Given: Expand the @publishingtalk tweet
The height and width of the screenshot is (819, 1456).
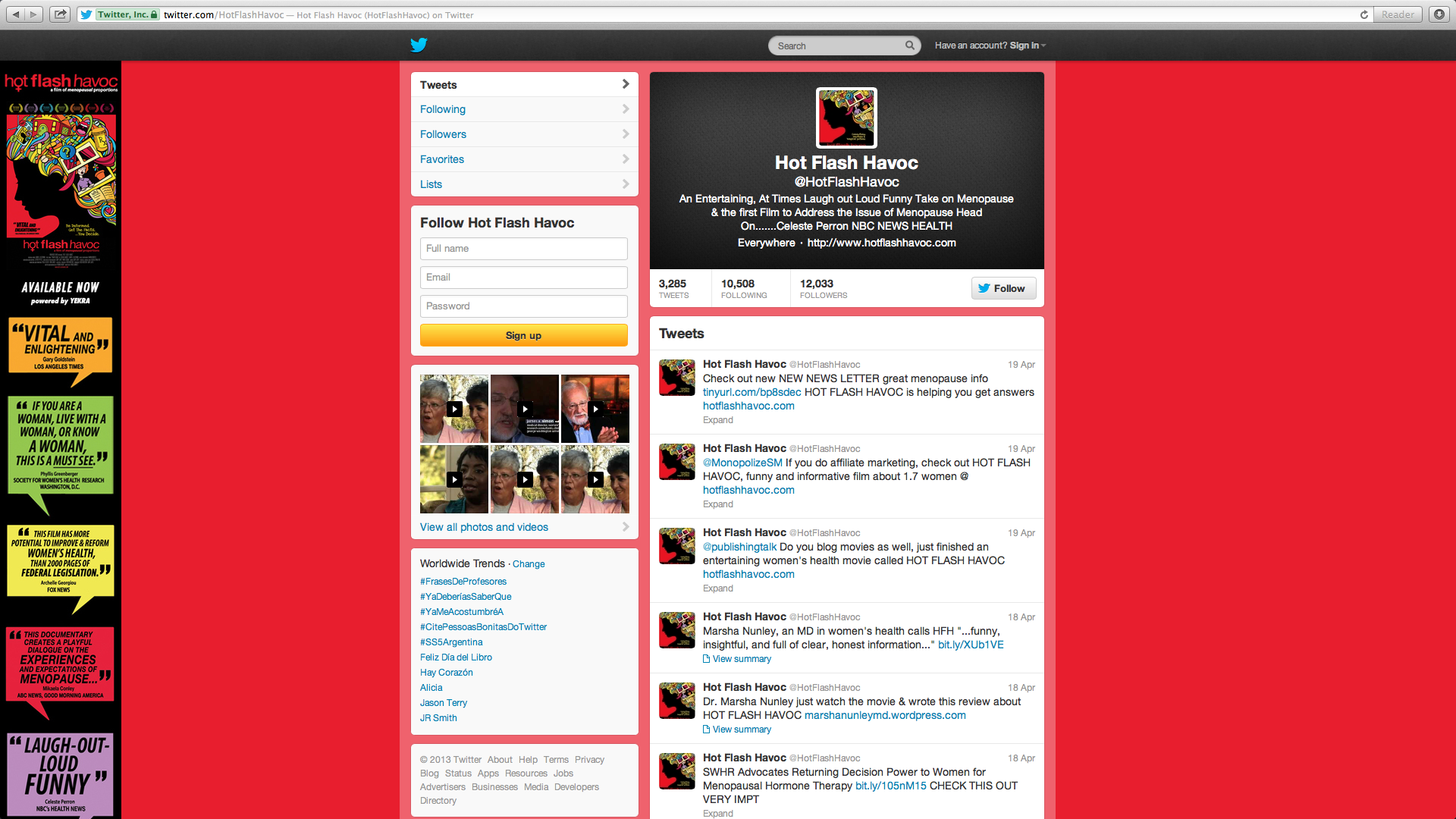Looking at the screenshot, I should pyautogui.click(x=717, y=588).
